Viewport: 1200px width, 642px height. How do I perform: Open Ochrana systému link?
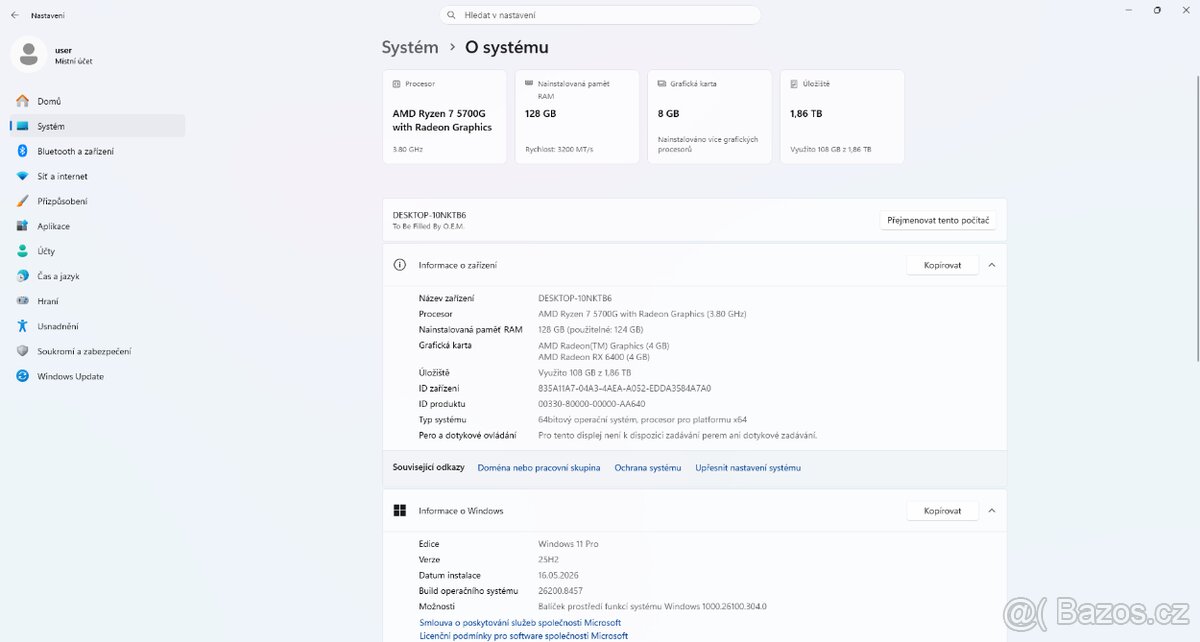coord(648,468)
